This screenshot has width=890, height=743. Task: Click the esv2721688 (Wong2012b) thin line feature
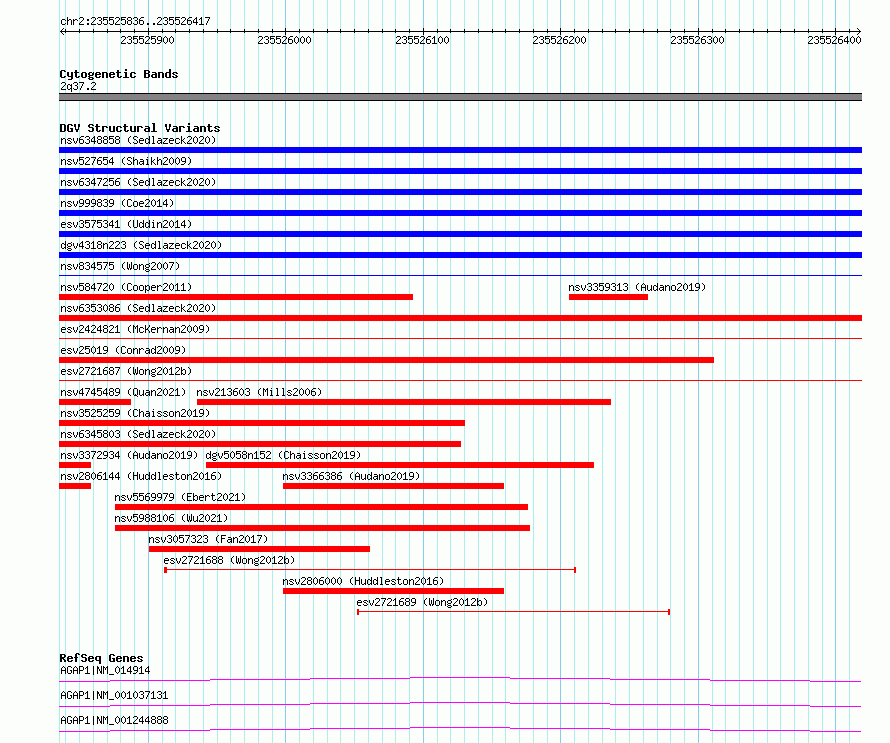tap(370, 570)
